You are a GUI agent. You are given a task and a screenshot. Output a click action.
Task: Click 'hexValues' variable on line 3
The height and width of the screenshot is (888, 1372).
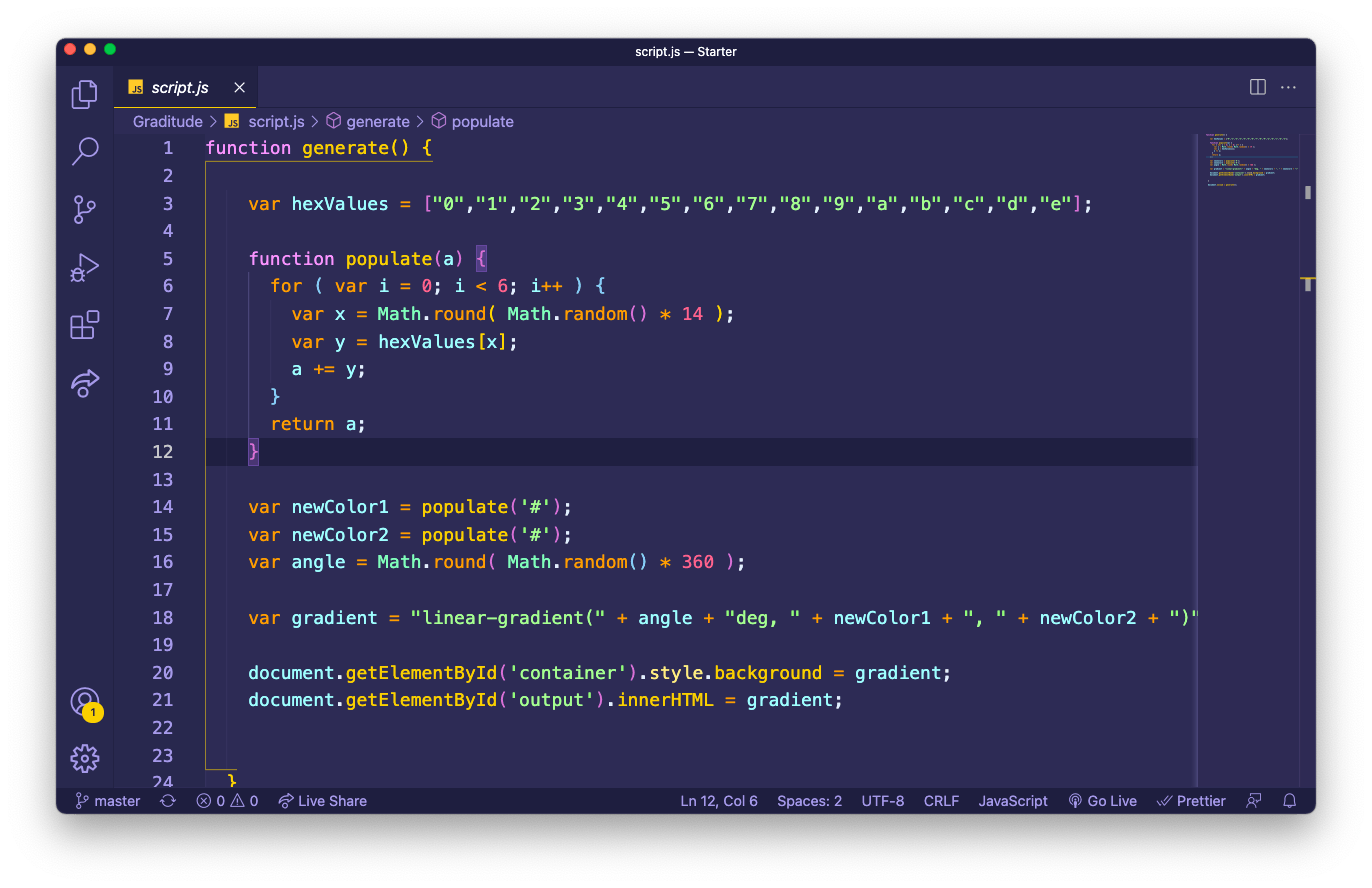340,204
